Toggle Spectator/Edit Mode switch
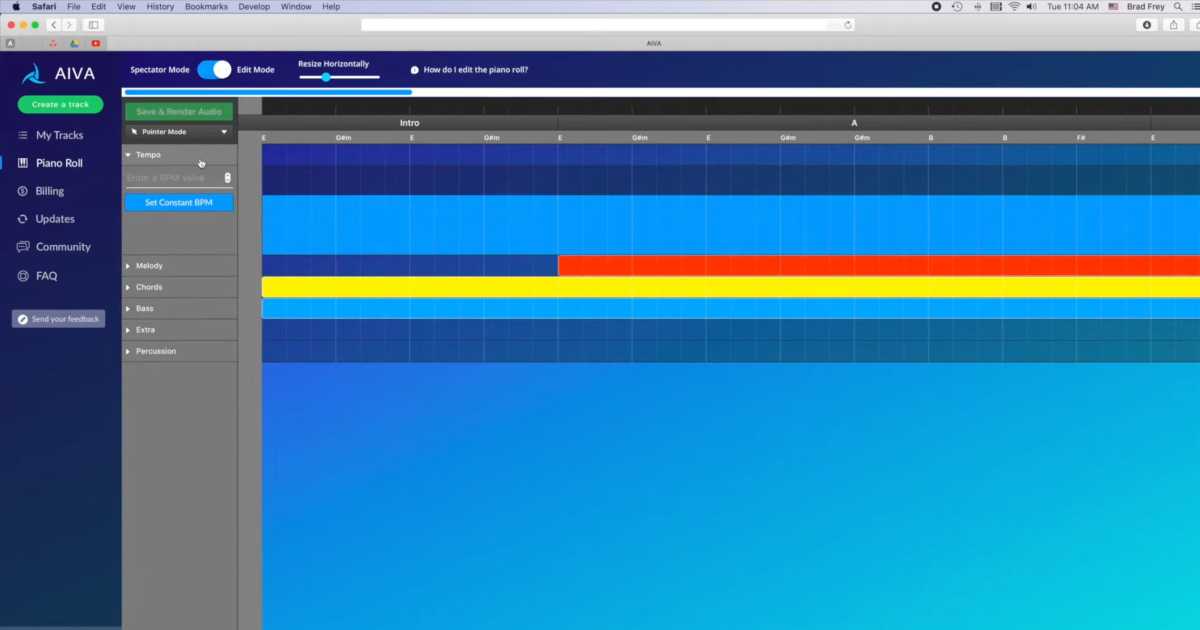Viewport: 1200px width, 630px height. point(214,70)
